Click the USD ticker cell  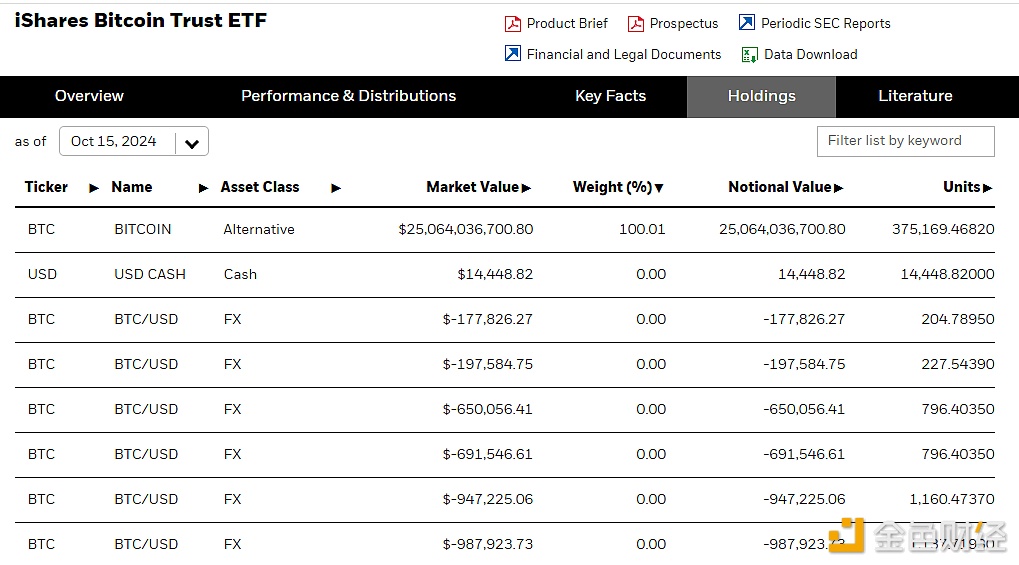click(42, 274)
